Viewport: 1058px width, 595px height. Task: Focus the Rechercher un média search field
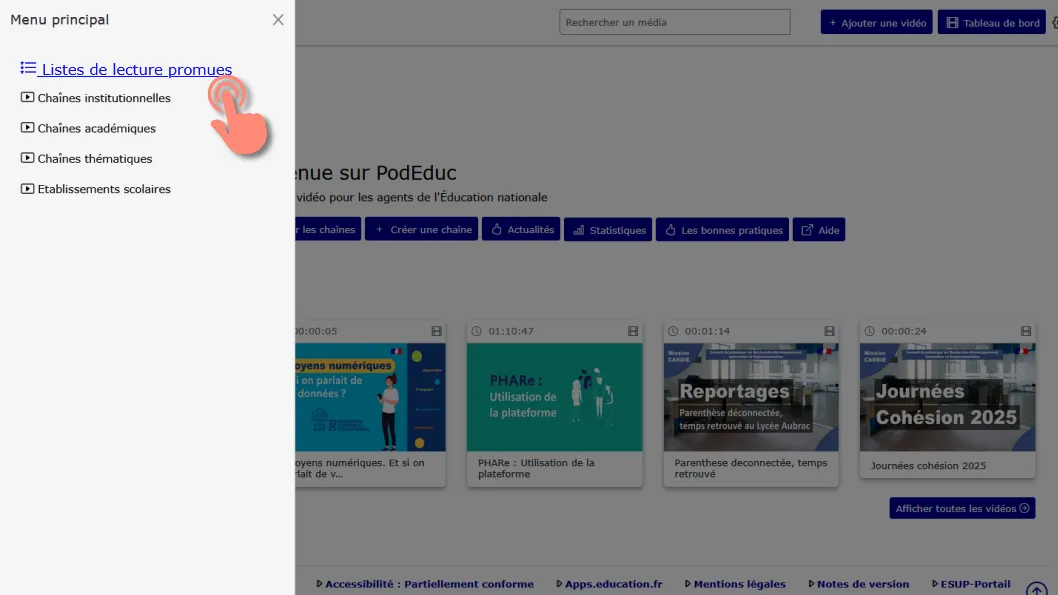(x=675, y=22)
